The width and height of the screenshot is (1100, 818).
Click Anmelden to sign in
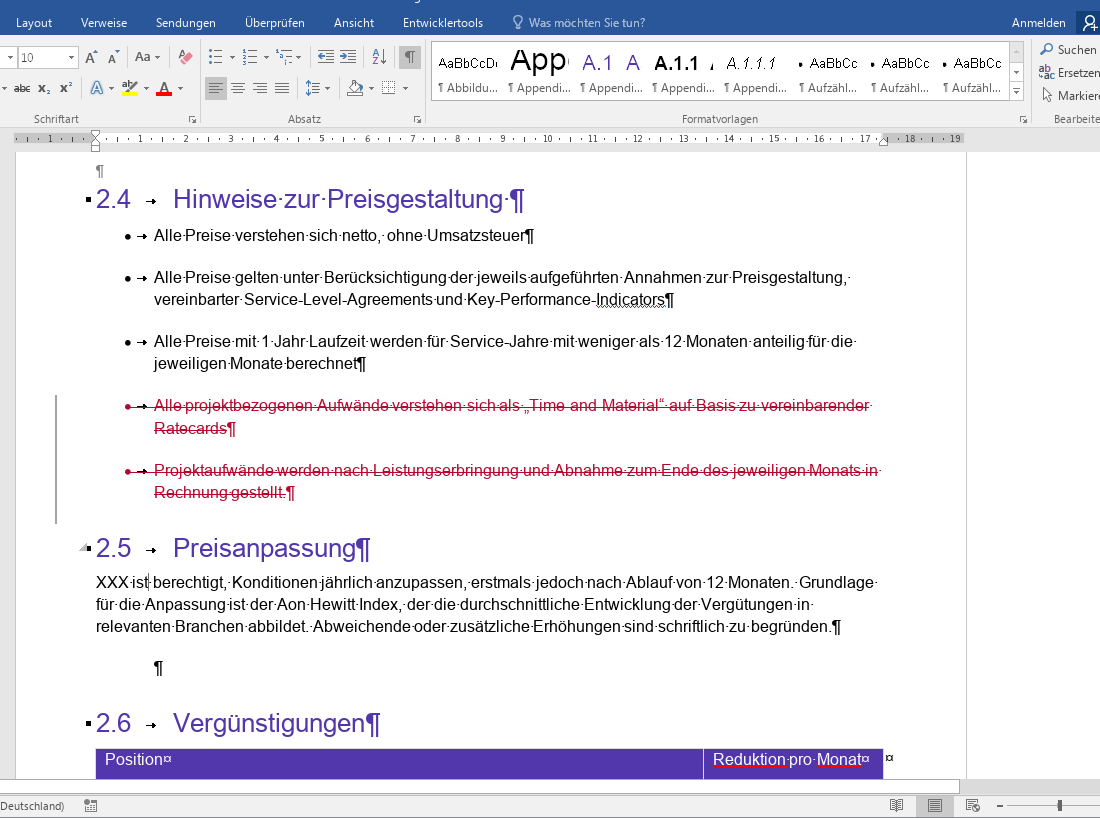coord(1038,22)
